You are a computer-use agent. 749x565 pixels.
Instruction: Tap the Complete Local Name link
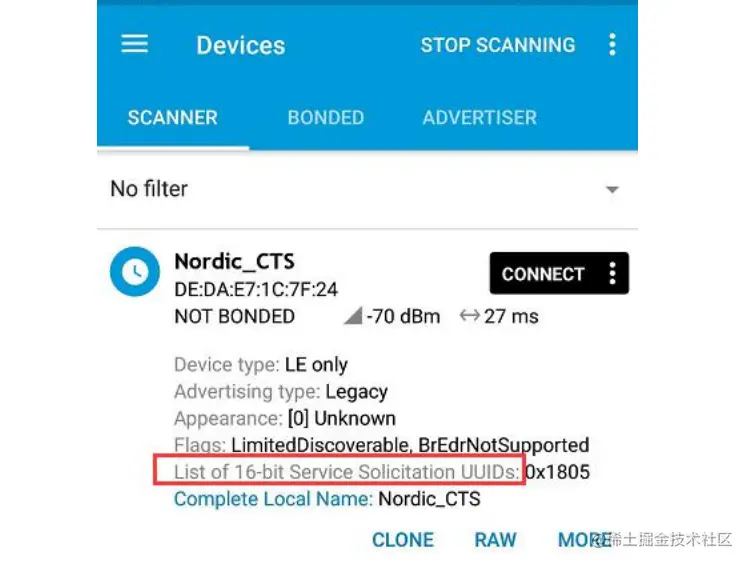click(273, 499)
